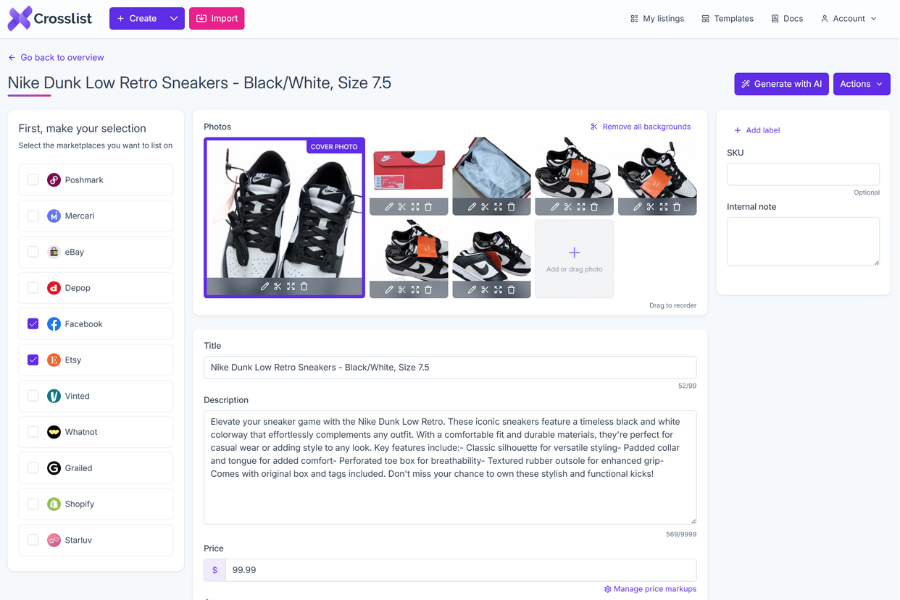Click the pencil edit icon on cover photo
The image size is (900, 600).
265,286
